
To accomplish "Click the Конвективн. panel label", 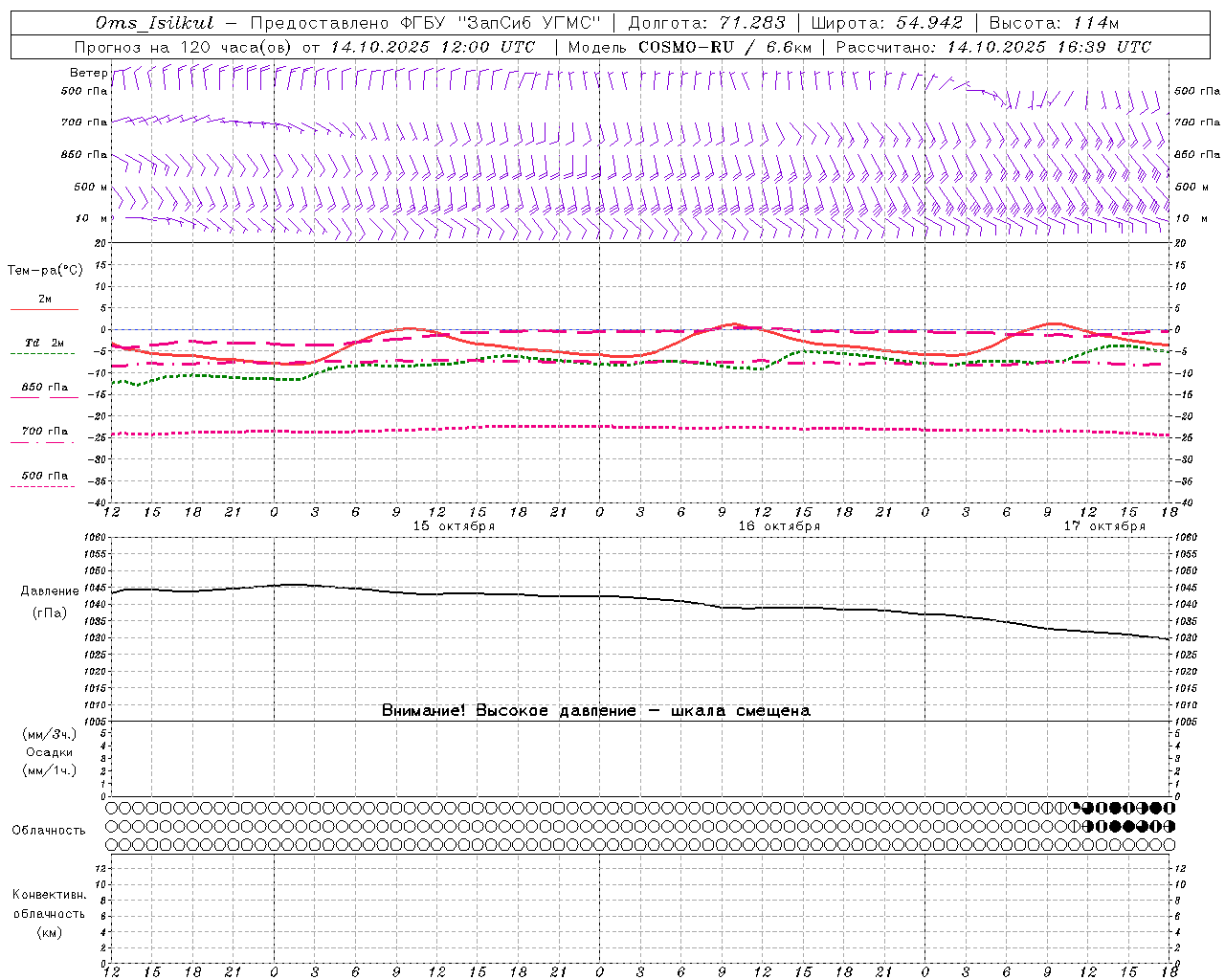I will pyautogui.click(x=49, y=895).
